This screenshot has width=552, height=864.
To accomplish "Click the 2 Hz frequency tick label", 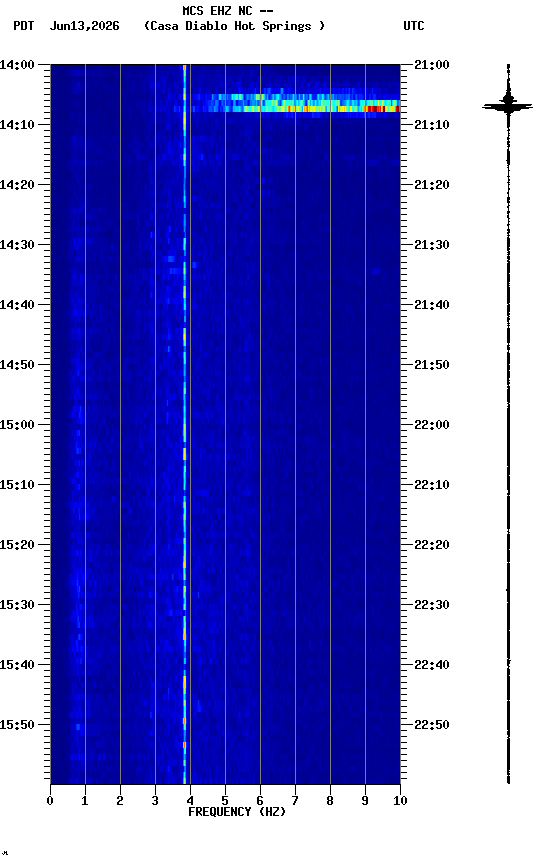I will coord(120,801).
